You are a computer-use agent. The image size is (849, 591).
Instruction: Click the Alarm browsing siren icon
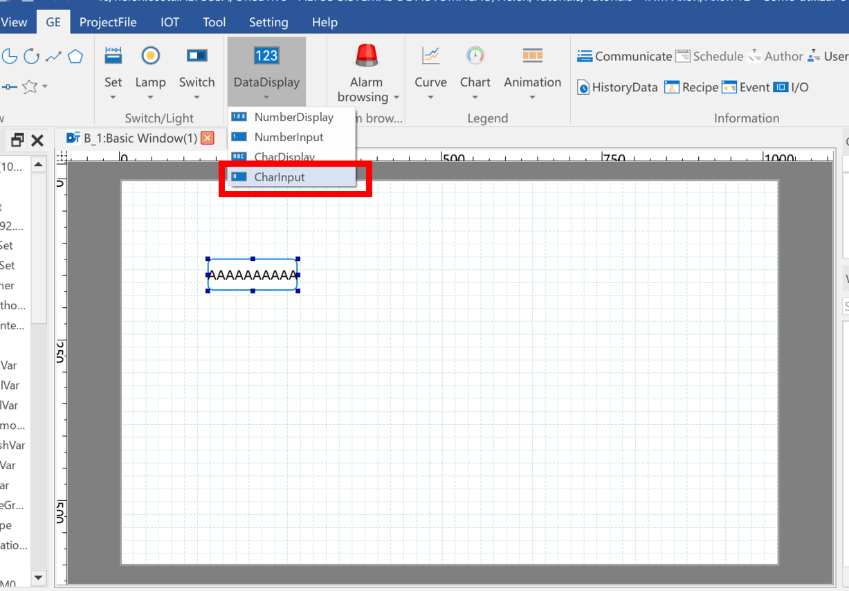[367, 55]
